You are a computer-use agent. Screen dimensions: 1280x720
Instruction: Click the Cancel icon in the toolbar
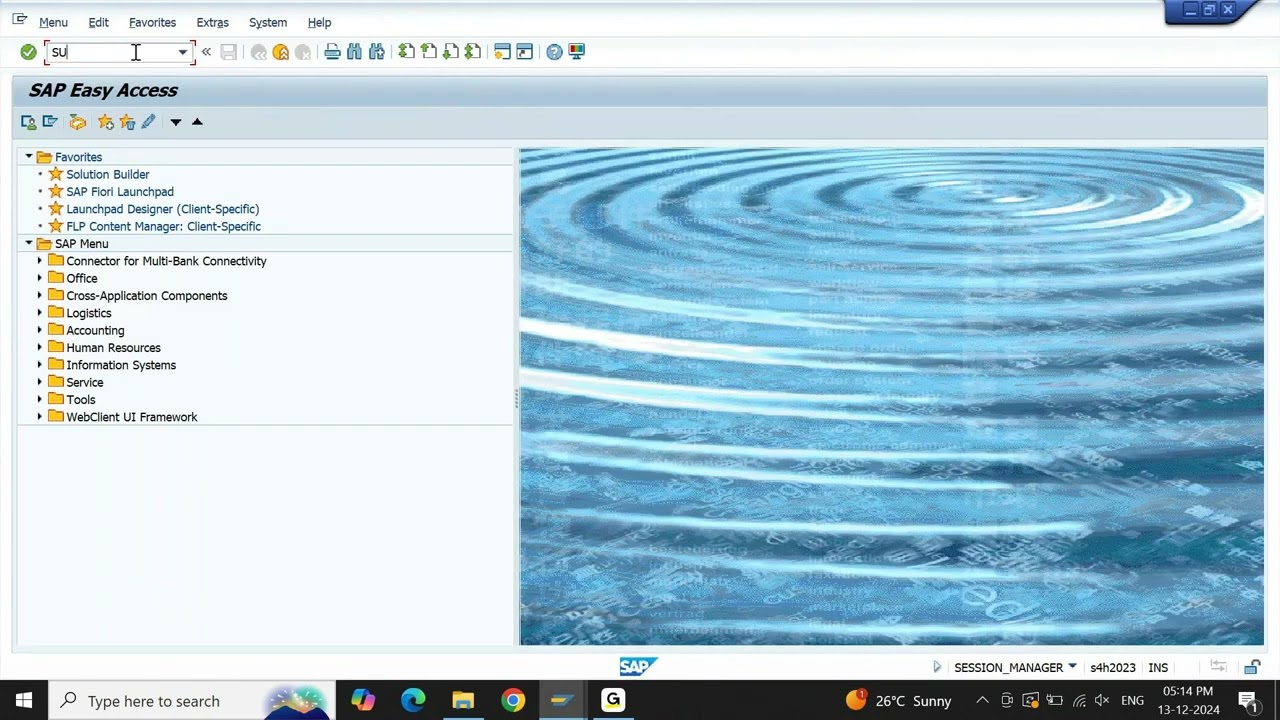pos(303,52)
